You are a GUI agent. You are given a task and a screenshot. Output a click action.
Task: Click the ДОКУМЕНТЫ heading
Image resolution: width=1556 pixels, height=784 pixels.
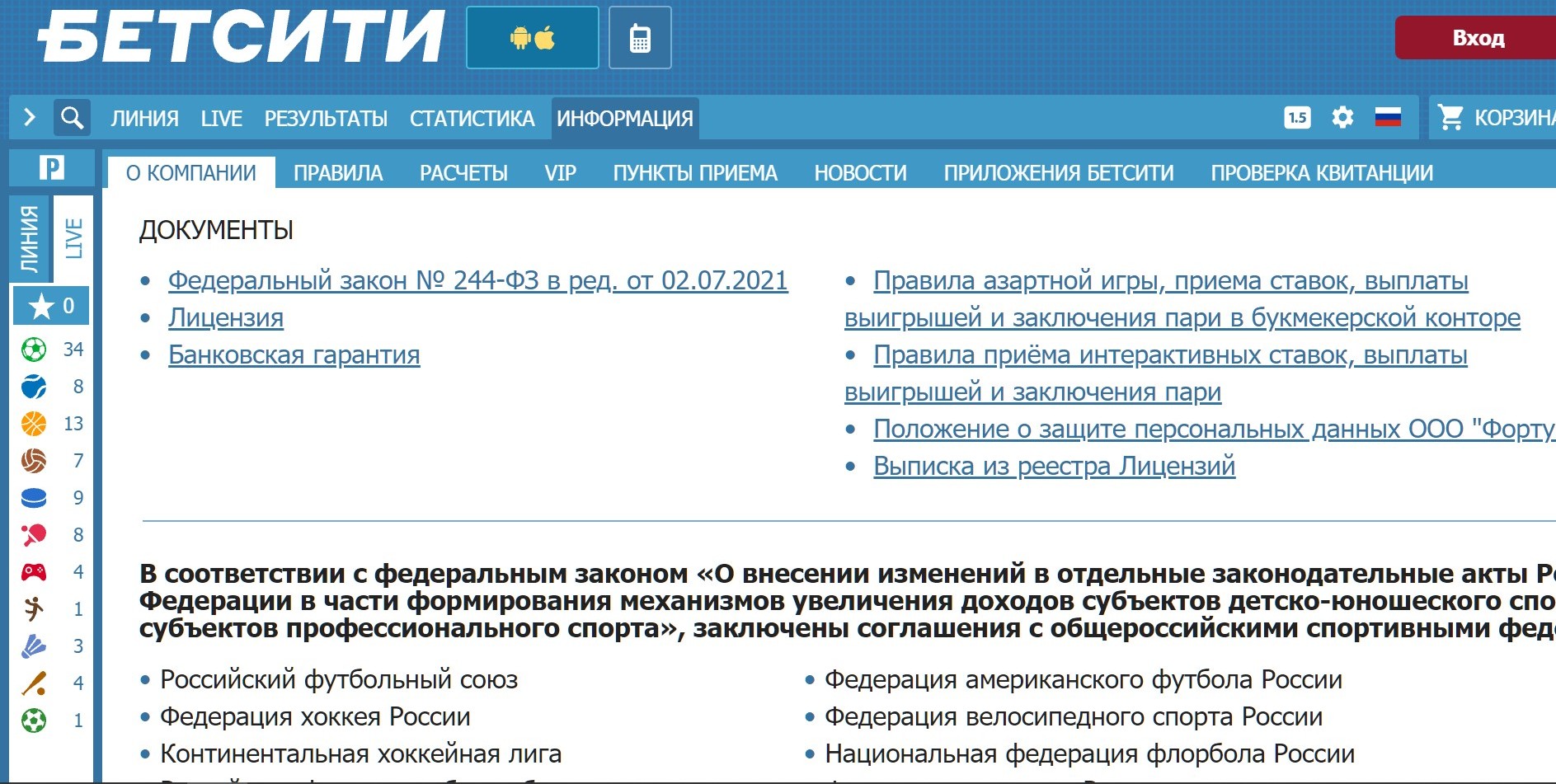coord(216,230)
